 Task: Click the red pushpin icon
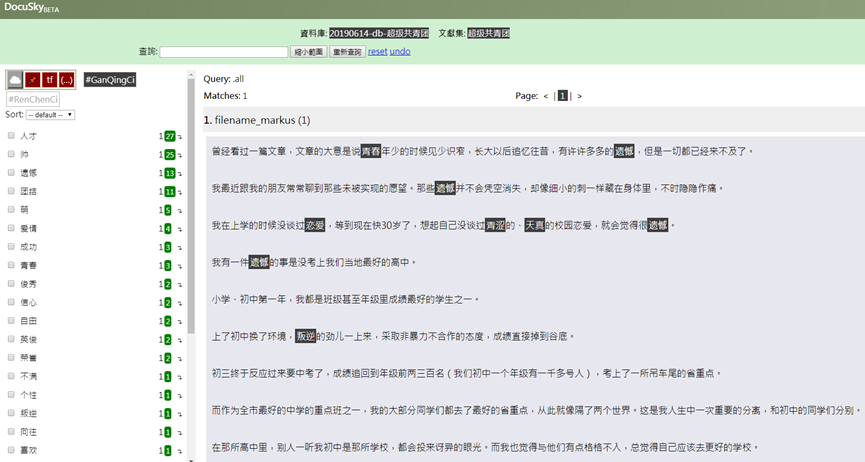pyautogui.click(x=33, y=79)
